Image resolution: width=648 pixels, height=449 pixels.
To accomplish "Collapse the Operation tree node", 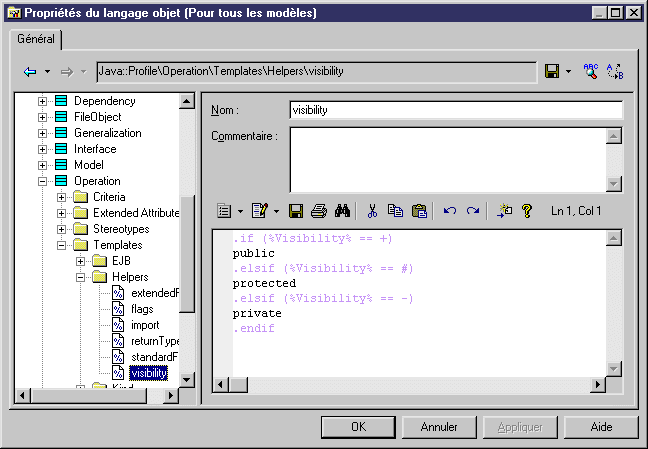I will 43,181.
